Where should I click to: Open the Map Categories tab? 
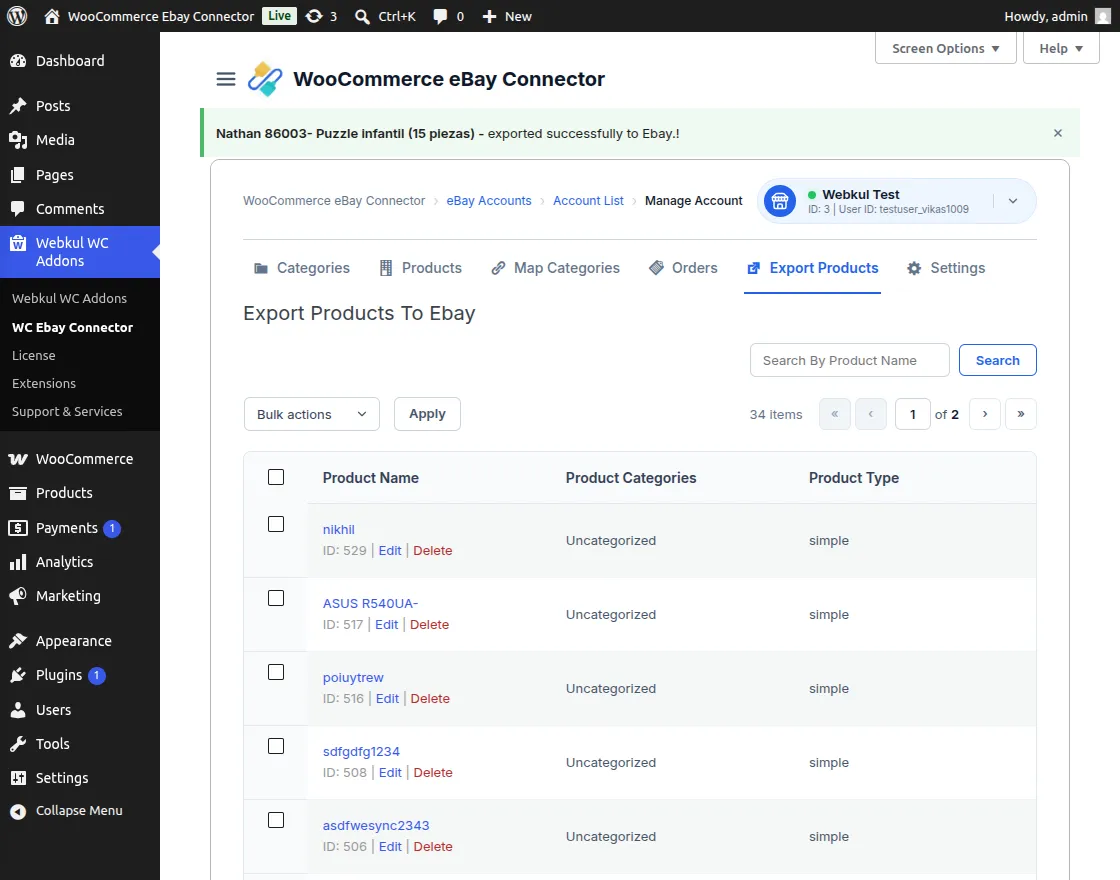(556, 268)
